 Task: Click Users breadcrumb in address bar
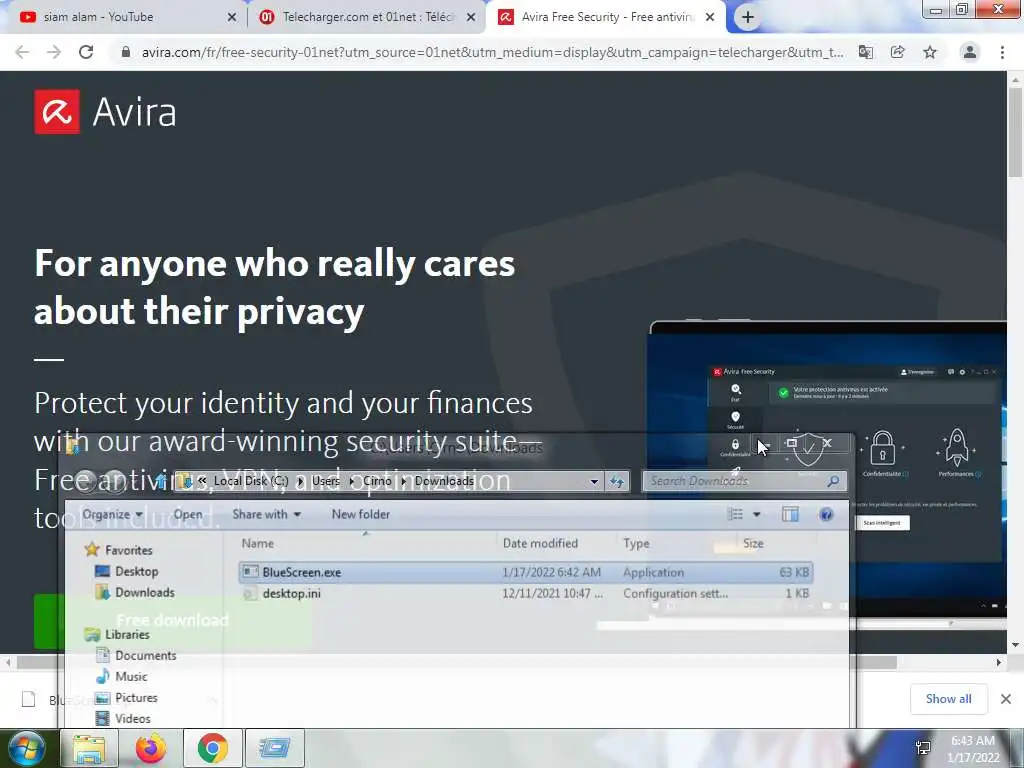(326, 481)
